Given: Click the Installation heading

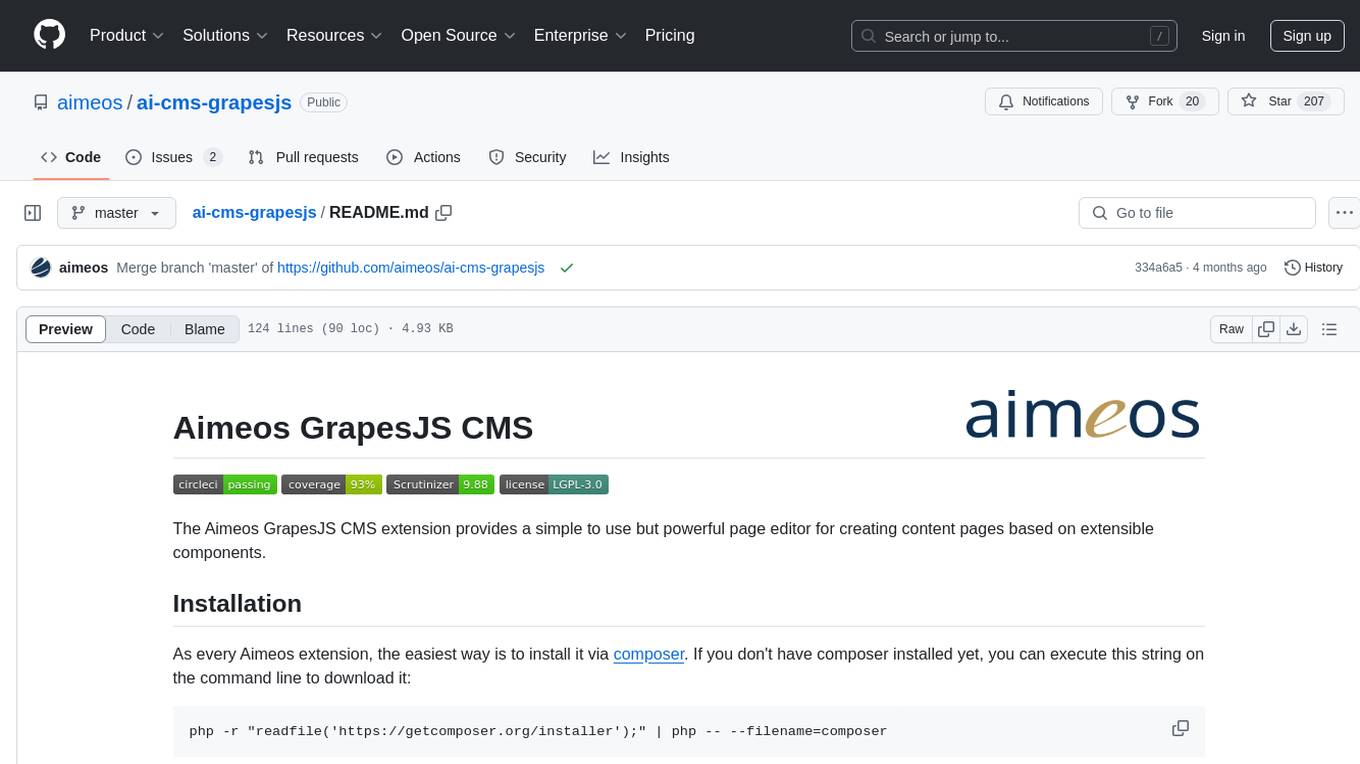Looking at the screenshot, I should (237, 603).
